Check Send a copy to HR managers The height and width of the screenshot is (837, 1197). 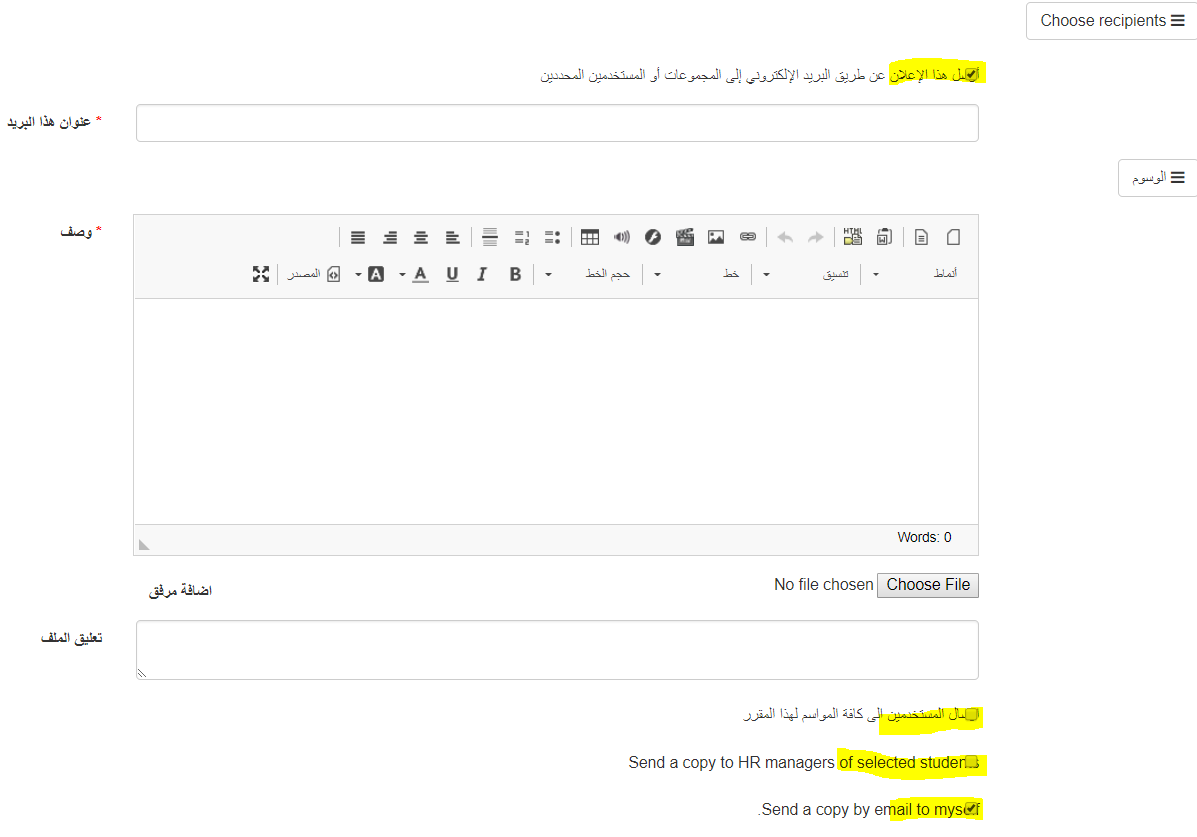point(972,762)
